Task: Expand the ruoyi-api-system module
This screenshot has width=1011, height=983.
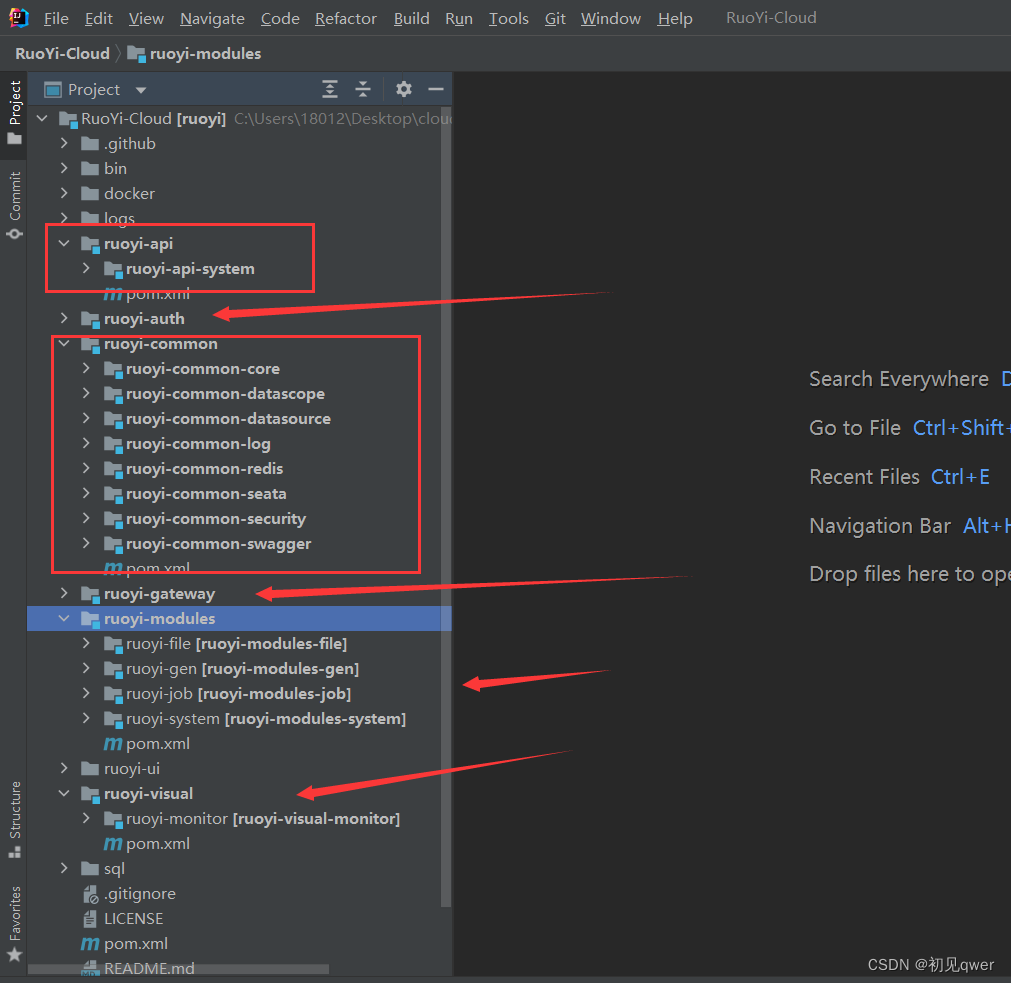Action: [x=86, y=268]
